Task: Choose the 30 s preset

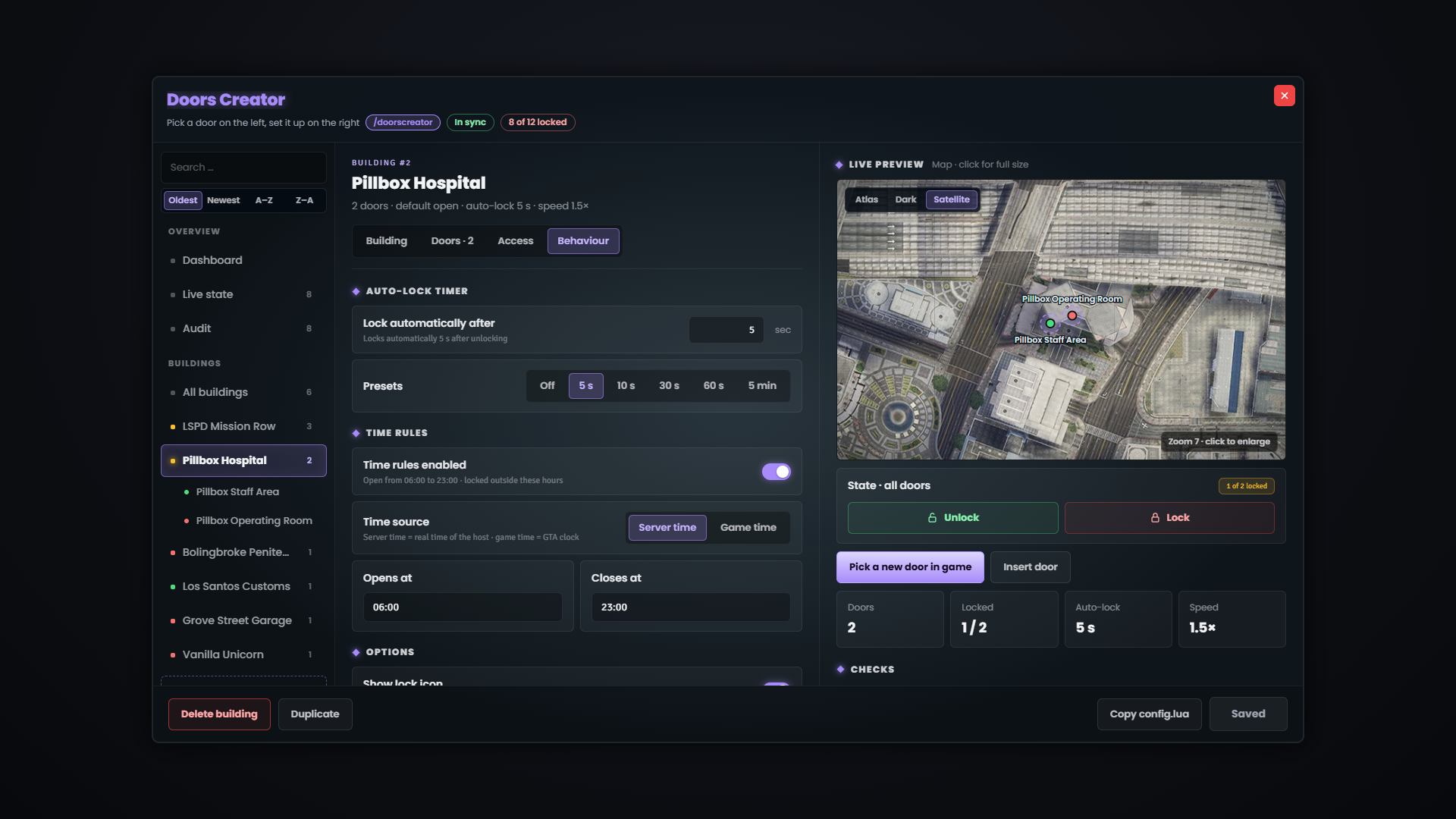Action: click(x=669, y=386)
